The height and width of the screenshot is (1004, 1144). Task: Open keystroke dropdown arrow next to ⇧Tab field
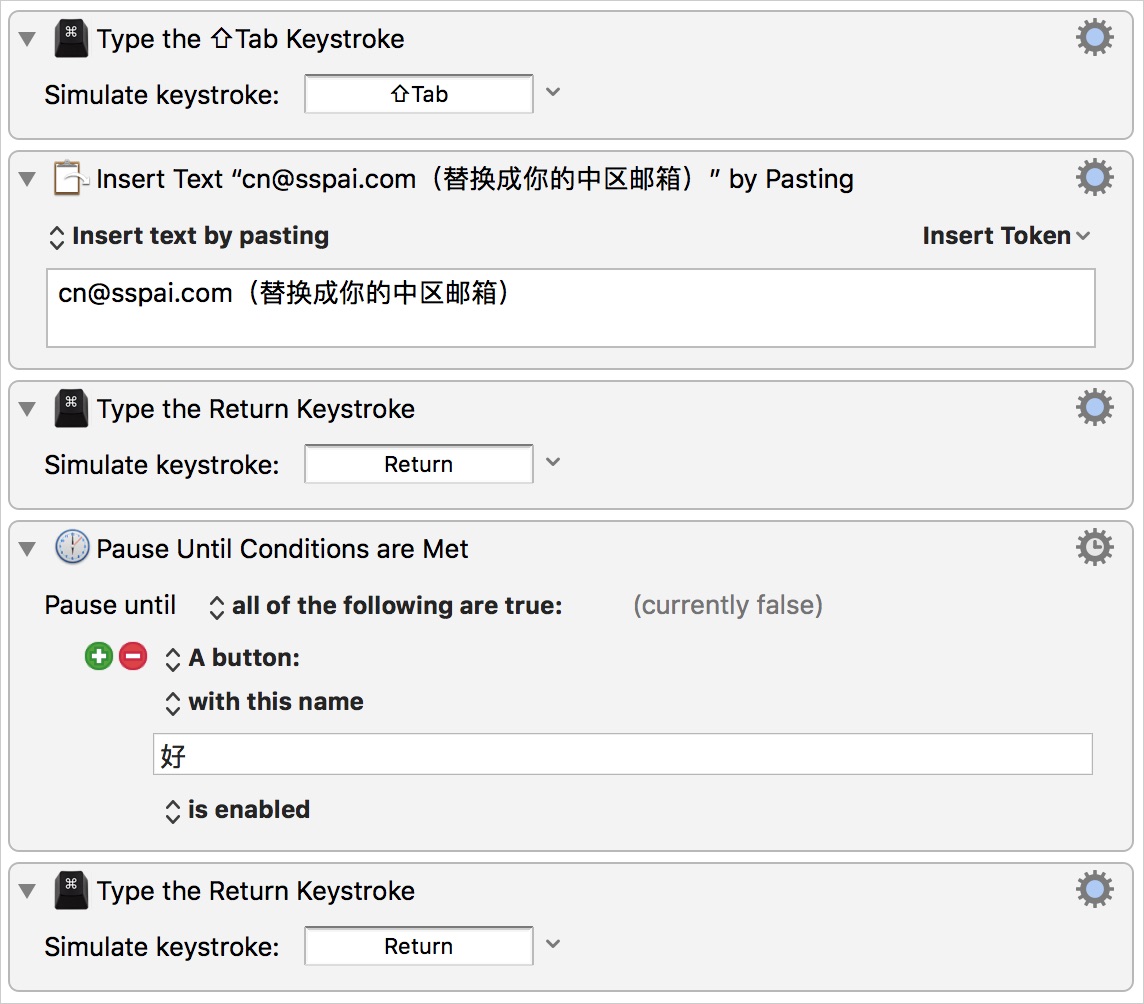tap(553, 93)
